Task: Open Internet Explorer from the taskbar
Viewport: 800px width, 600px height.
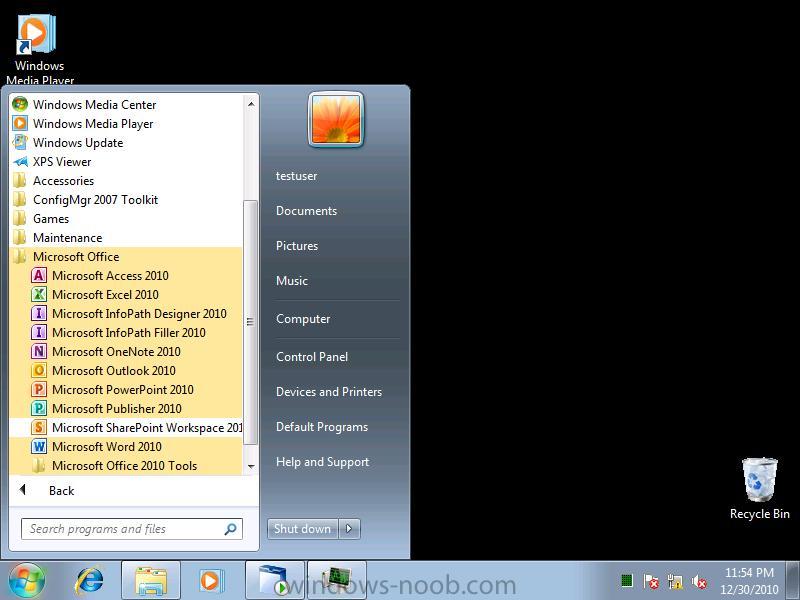Action: coord(89,581)
